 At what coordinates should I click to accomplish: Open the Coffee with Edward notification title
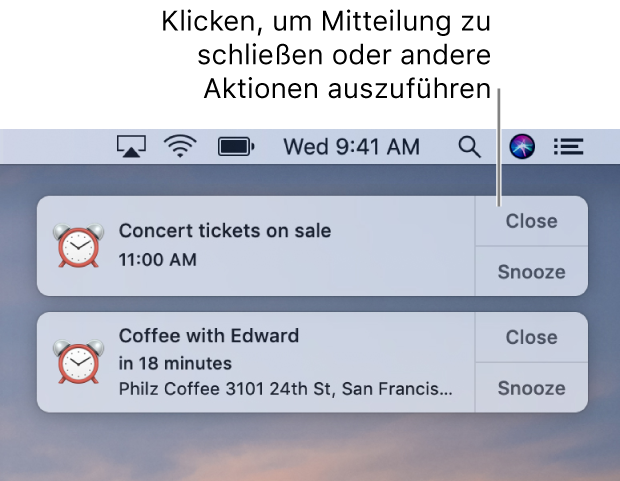[209, 336]
